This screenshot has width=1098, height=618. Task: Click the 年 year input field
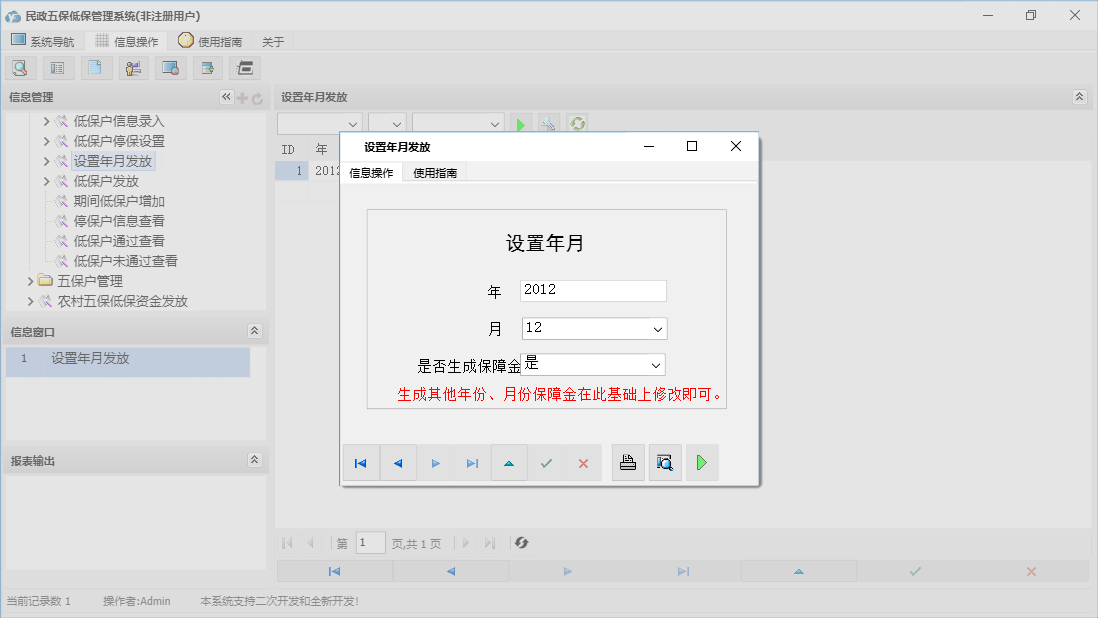592,290
